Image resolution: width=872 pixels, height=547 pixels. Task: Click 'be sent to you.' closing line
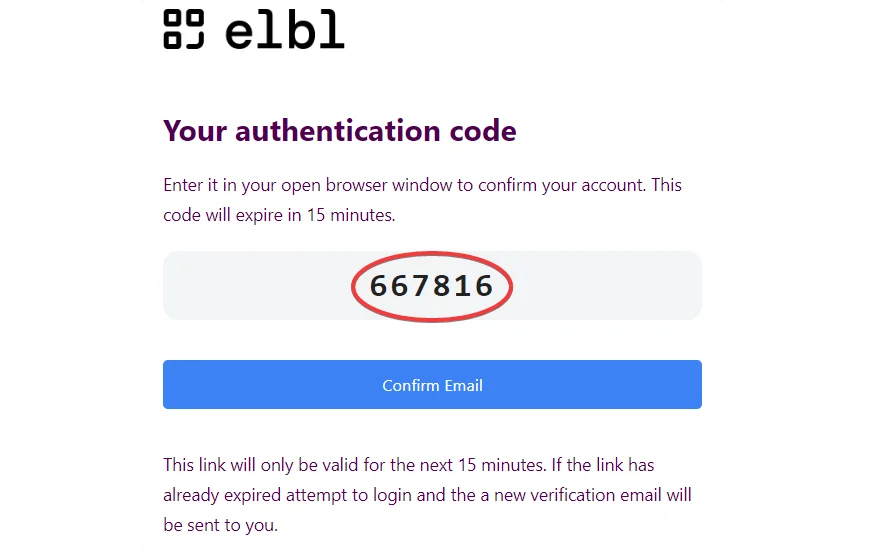[x=220, y=525]
